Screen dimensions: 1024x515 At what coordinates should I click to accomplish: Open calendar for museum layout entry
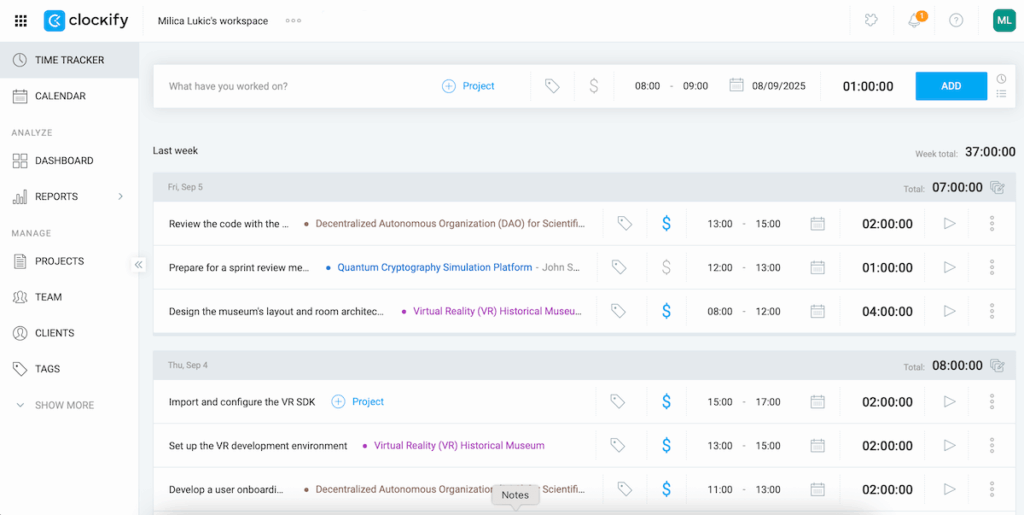[x=817, y=311]
